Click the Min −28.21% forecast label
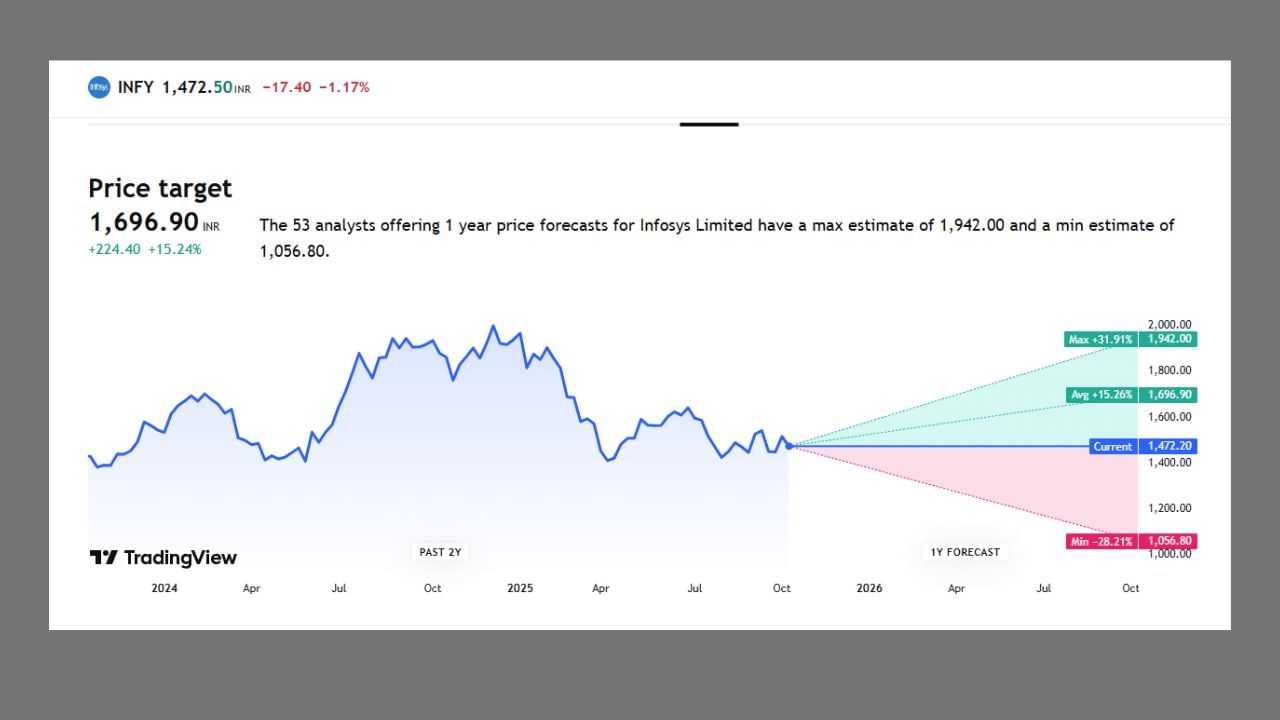1280x720 pixels. coord(1101,541)
